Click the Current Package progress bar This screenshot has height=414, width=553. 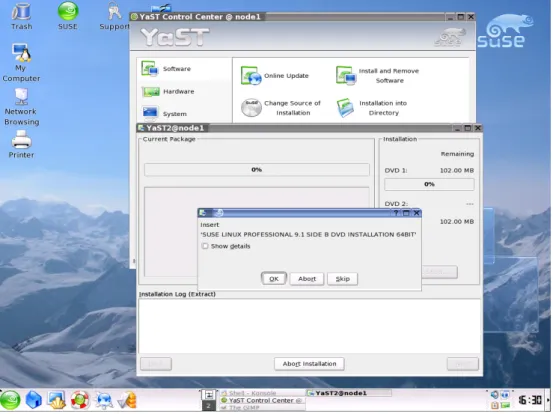(x=257, y=170)
